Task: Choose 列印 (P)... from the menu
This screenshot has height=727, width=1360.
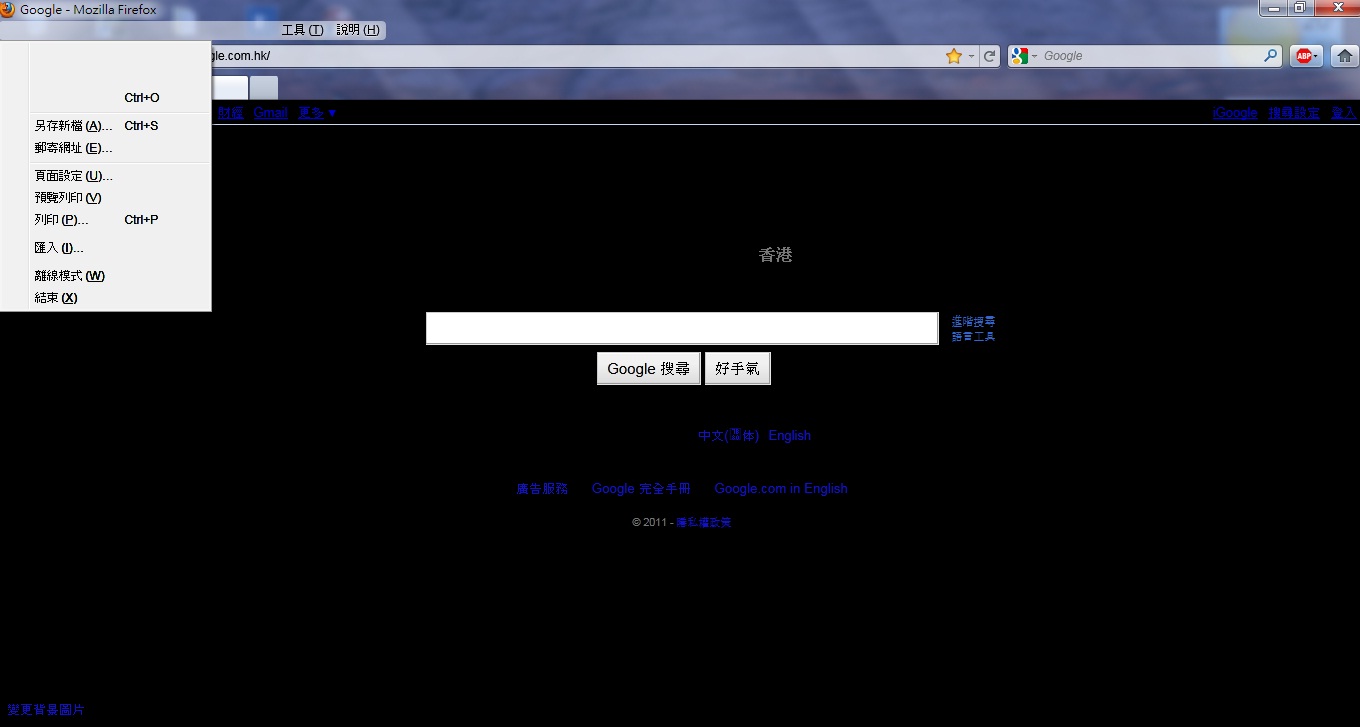Action: [x=105, y=220]
